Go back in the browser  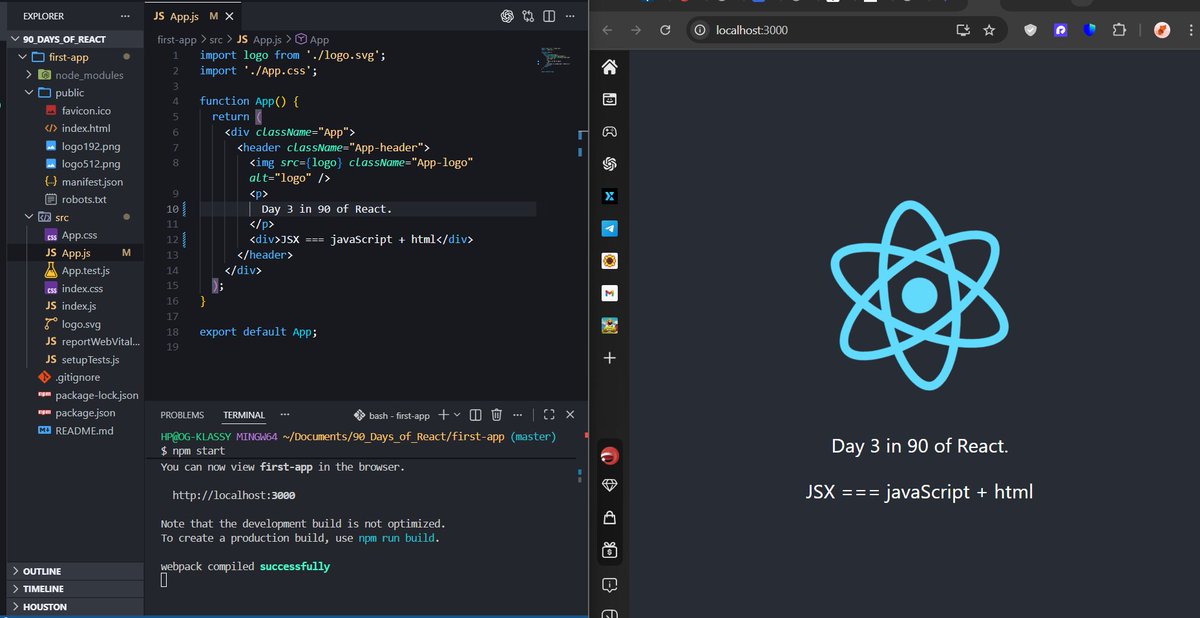click(607, 30)
